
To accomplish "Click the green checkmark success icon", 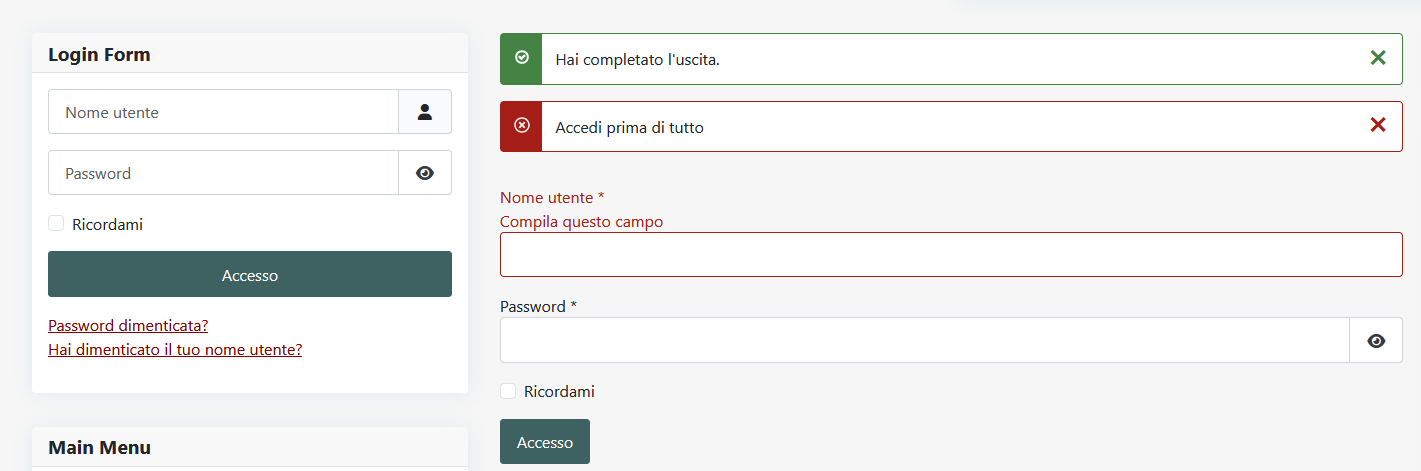I will pyautogui.click(x=521, y=58).
